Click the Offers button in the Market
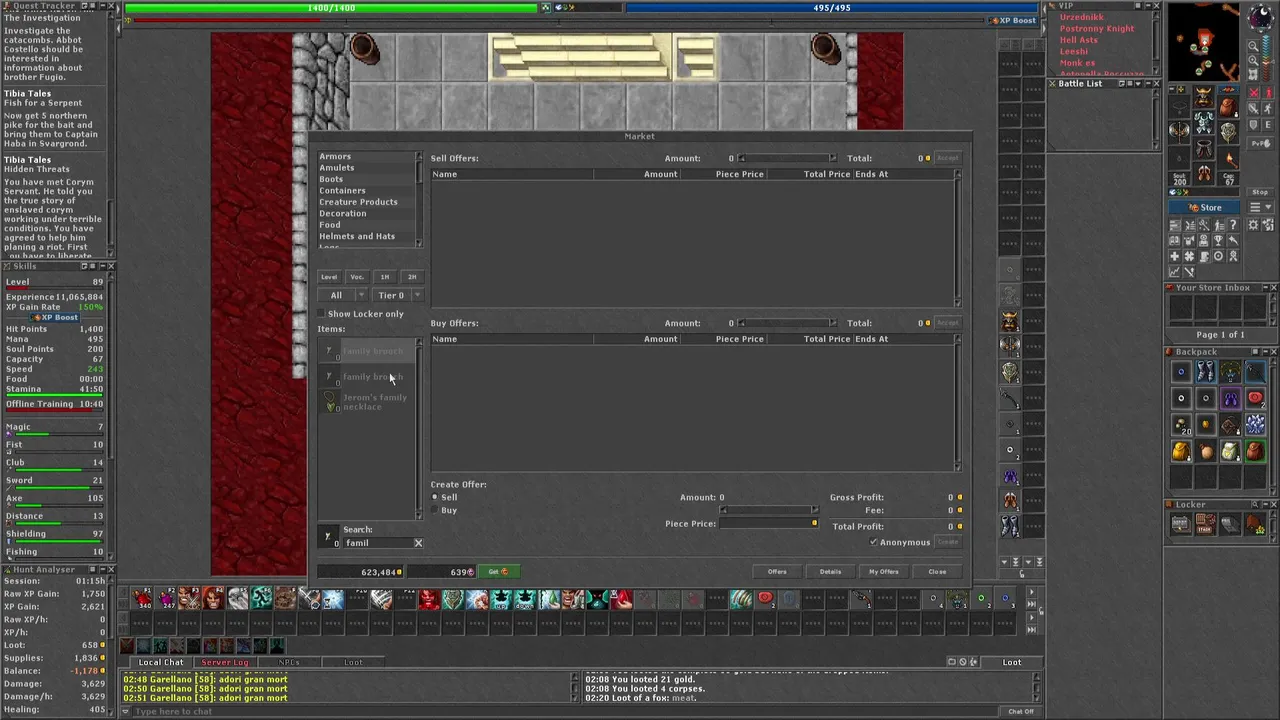Screen dimensions: 1280x720 pyautogui.click(x=777, y=572)
